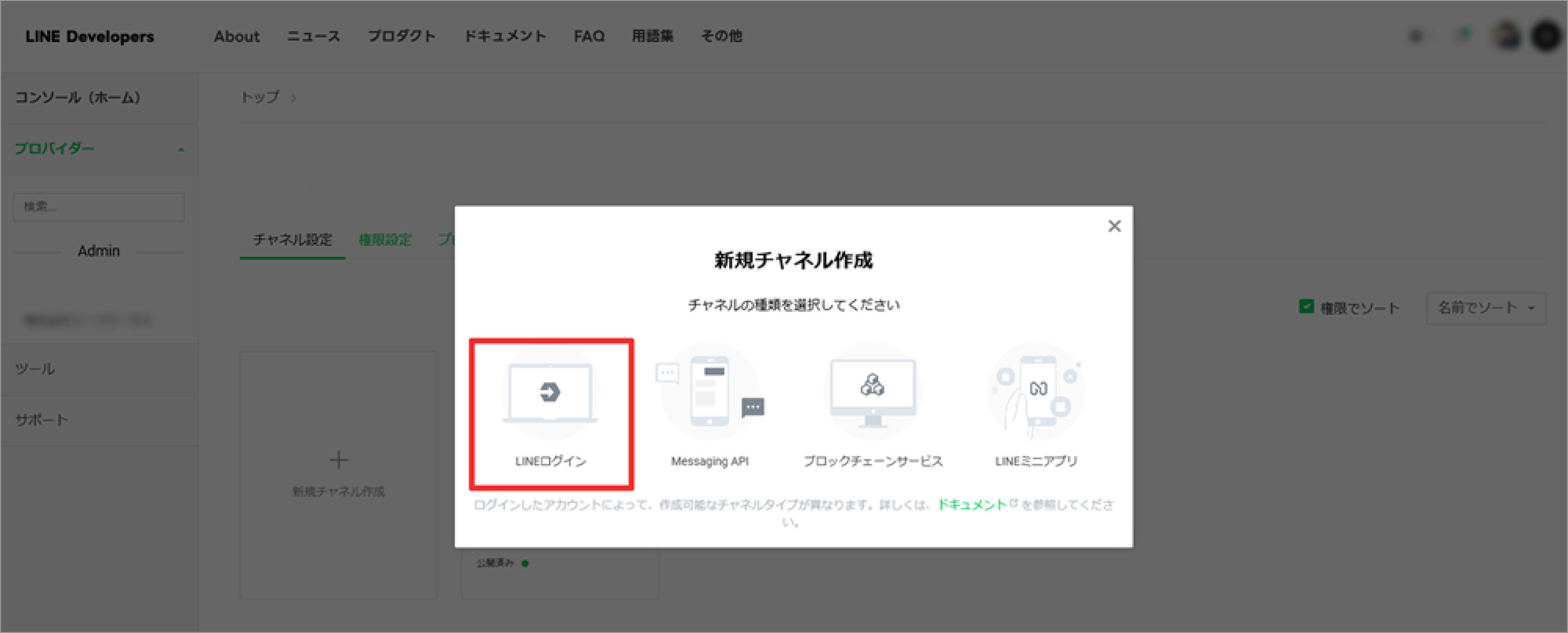Screen dimensions: 1568x633
Task: Click the green notification icon in the header
Action: (x=1465, y=34)
